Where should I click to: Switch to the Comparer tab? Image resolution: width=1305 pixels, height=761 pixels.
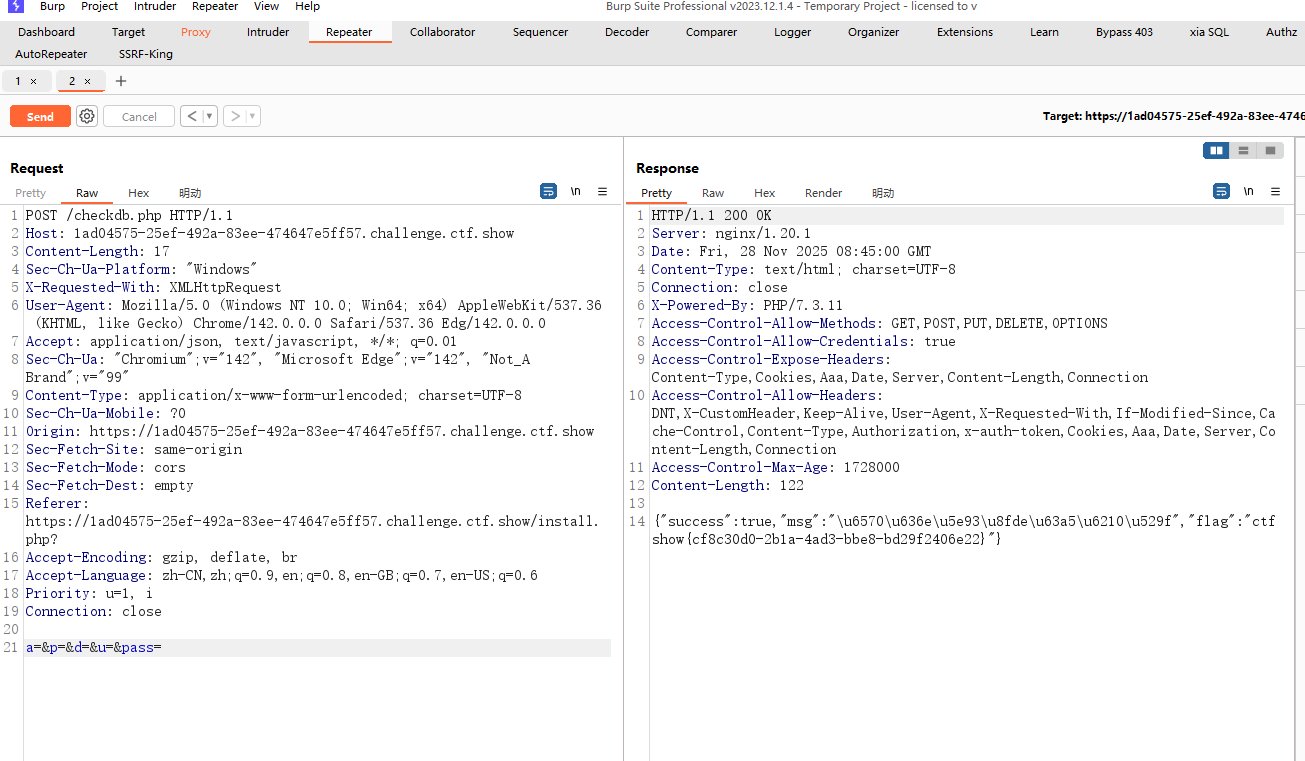tap(711, 32)
